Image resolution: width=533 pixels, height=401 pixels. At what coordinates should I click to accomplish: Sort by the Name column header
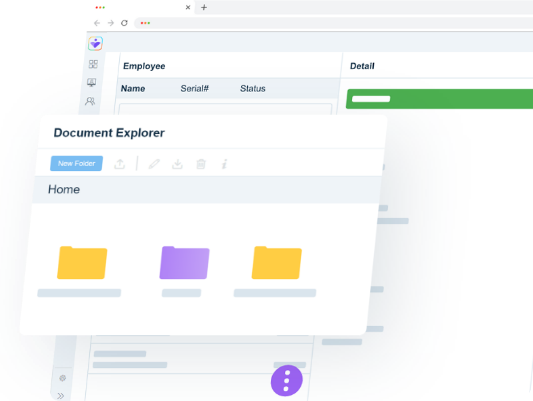click(x=133, y=88)
